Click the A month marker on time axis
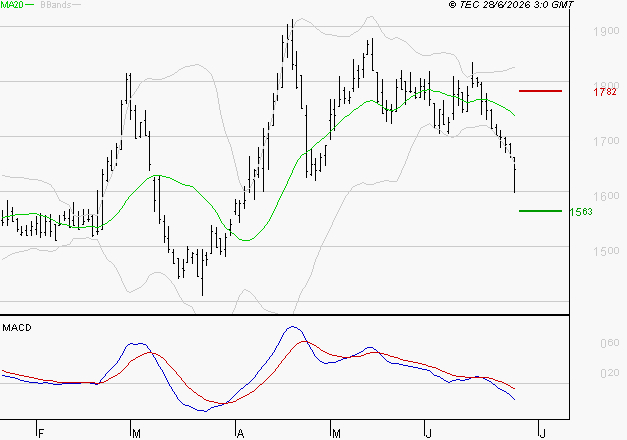627x440 pixels. (240, 434)
